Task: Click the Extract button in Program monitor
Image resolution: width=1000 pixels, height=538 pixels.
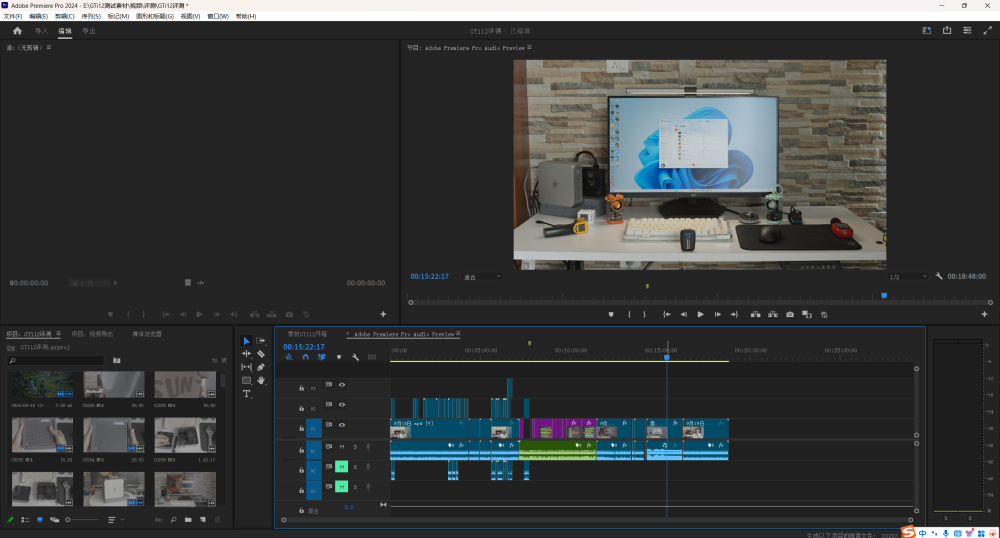Action: (x=773, y=314)
